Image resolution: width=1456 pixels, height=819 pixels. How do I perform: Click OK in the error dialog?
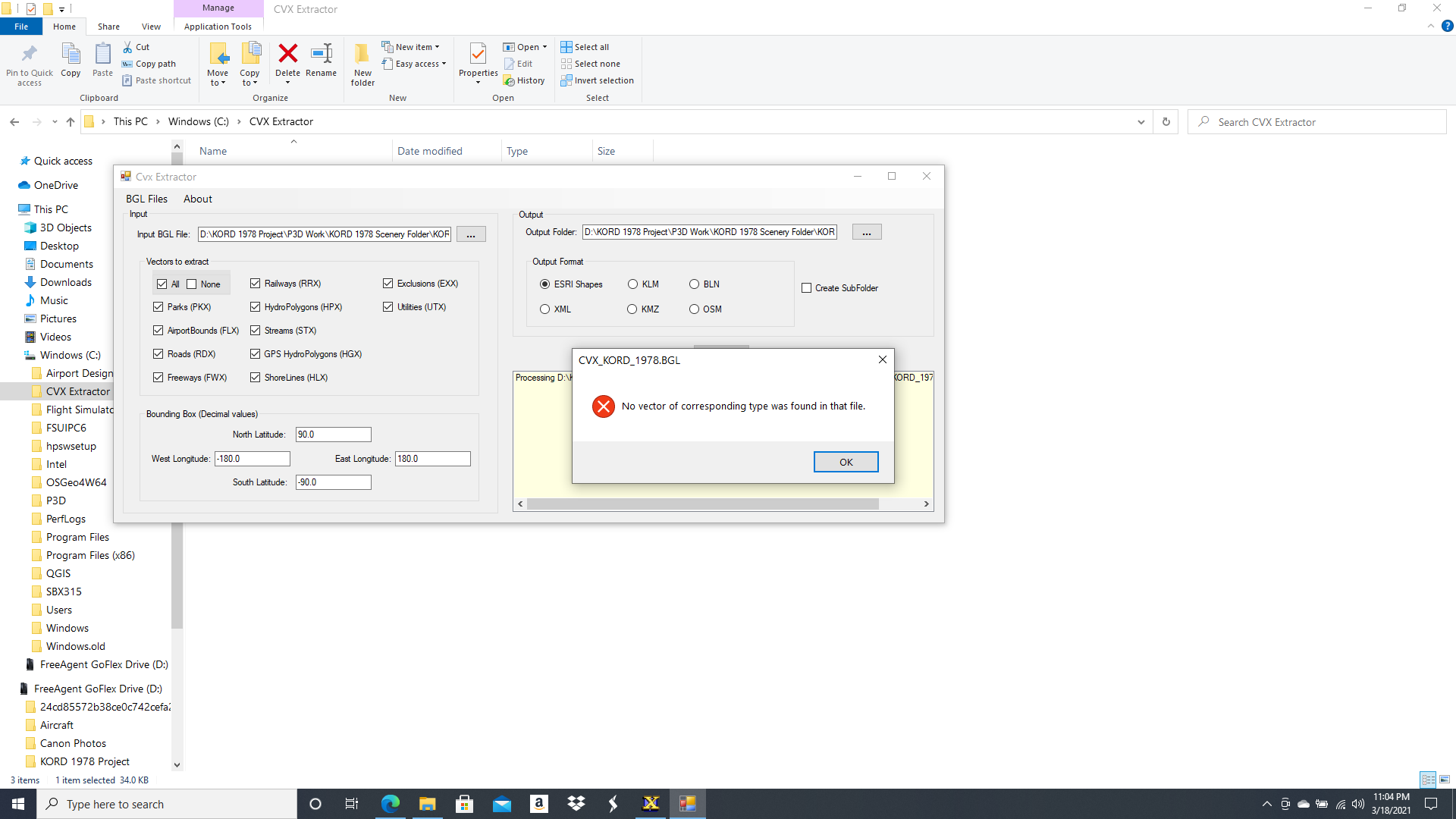846,462
